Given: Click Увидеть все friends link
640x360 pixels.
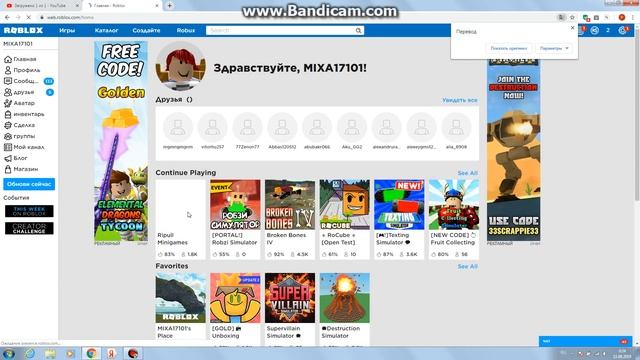Looking at the screenshot, I should click(x=460, y=100).
